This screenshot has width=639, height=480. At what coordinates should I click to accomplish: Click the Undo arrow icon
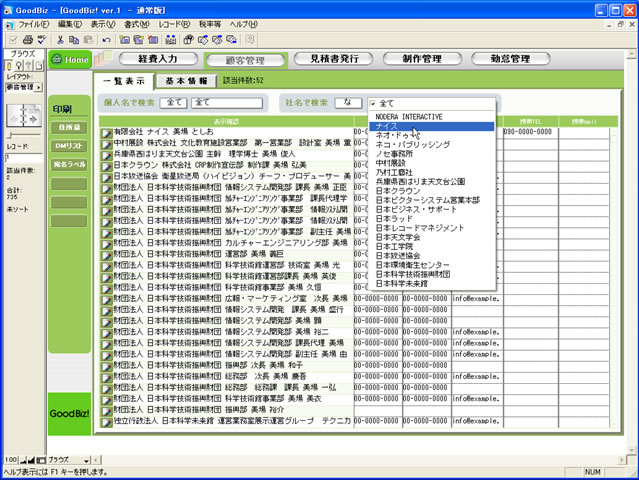point(106,40)
